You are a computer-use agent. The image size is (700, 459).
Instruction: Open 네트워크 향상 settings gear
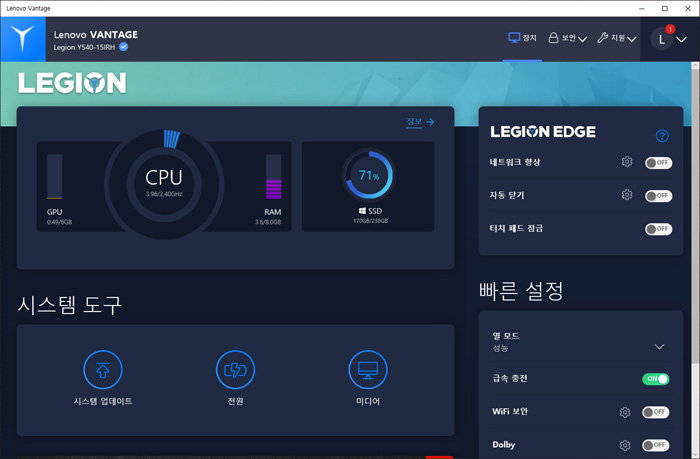pos(627,162)
